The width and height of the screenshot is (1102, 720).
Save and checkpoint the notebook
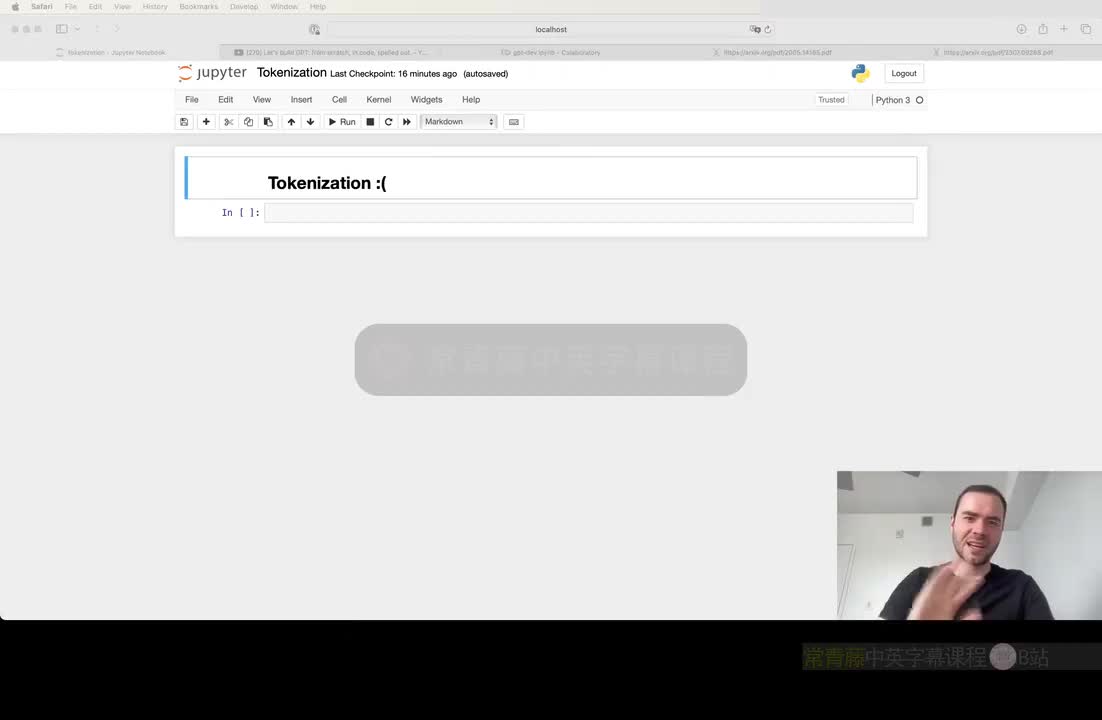tap(184, 122)
